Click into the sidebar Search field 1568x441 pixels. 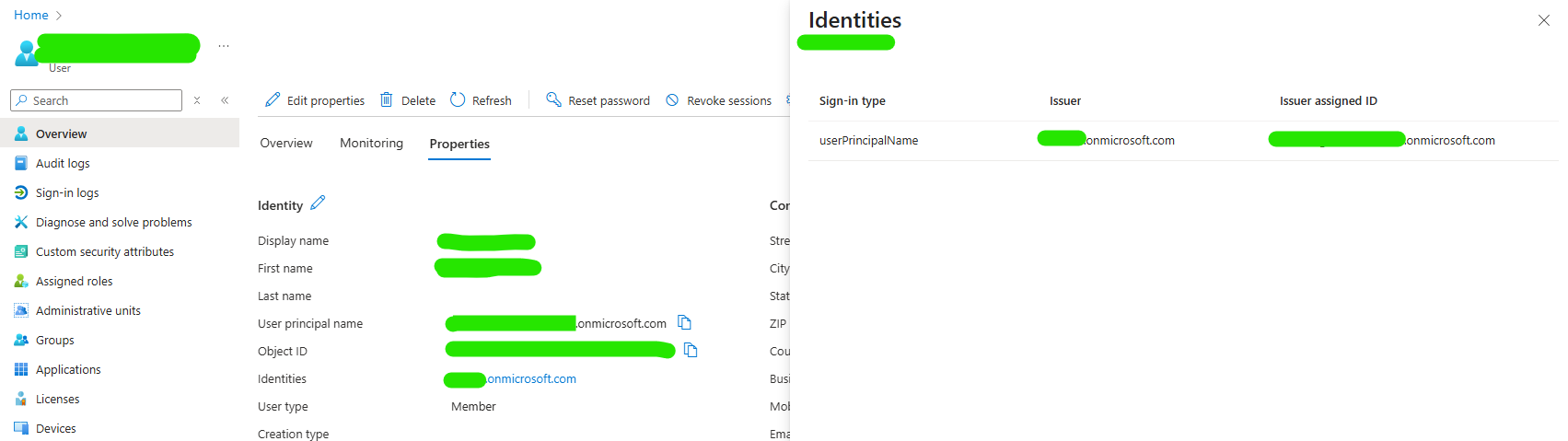click(x=103, y=100)
